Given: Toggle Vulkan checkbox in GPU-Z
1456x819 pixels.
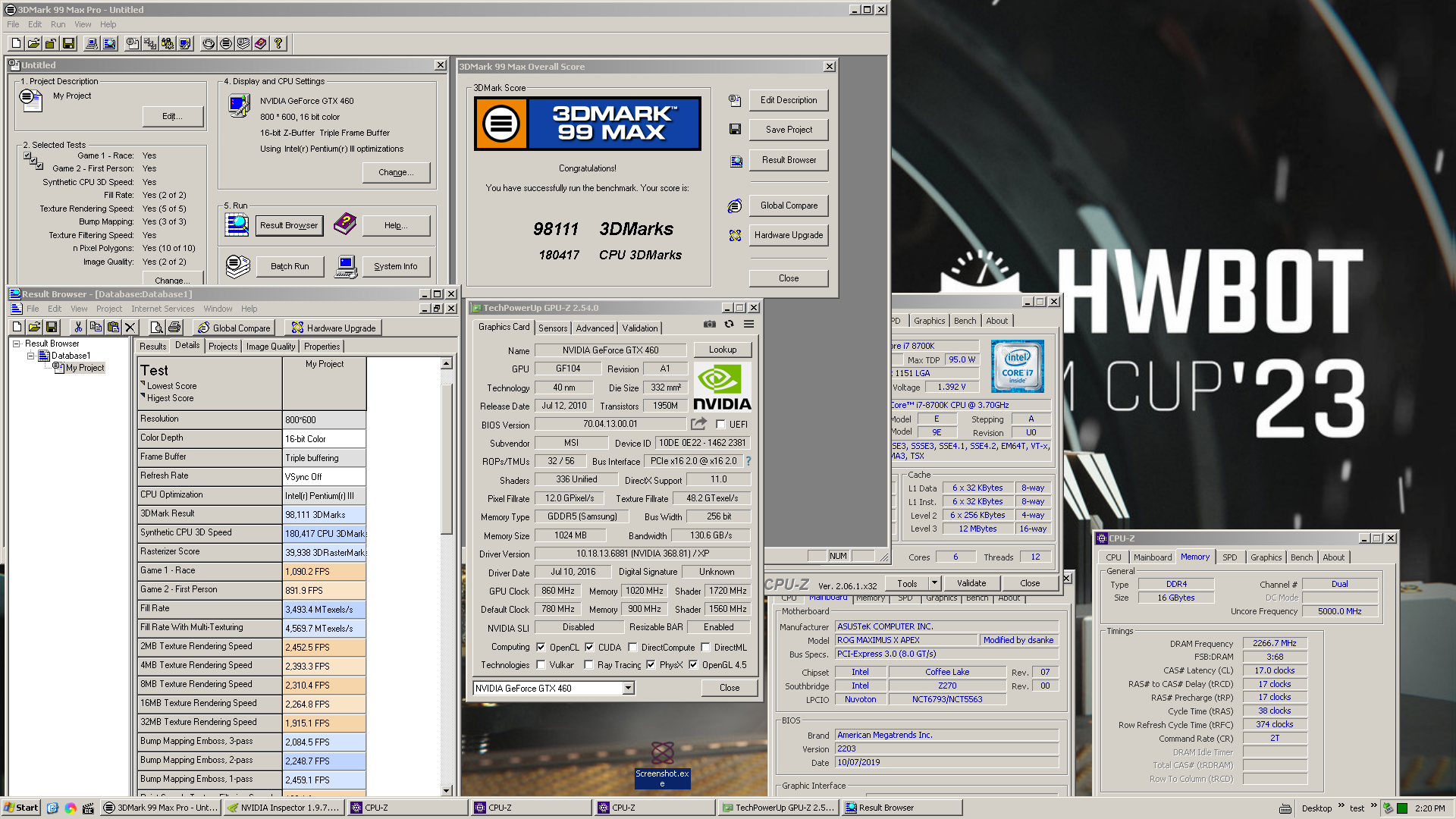Looking at the screenshot, I should coord(541,665).
